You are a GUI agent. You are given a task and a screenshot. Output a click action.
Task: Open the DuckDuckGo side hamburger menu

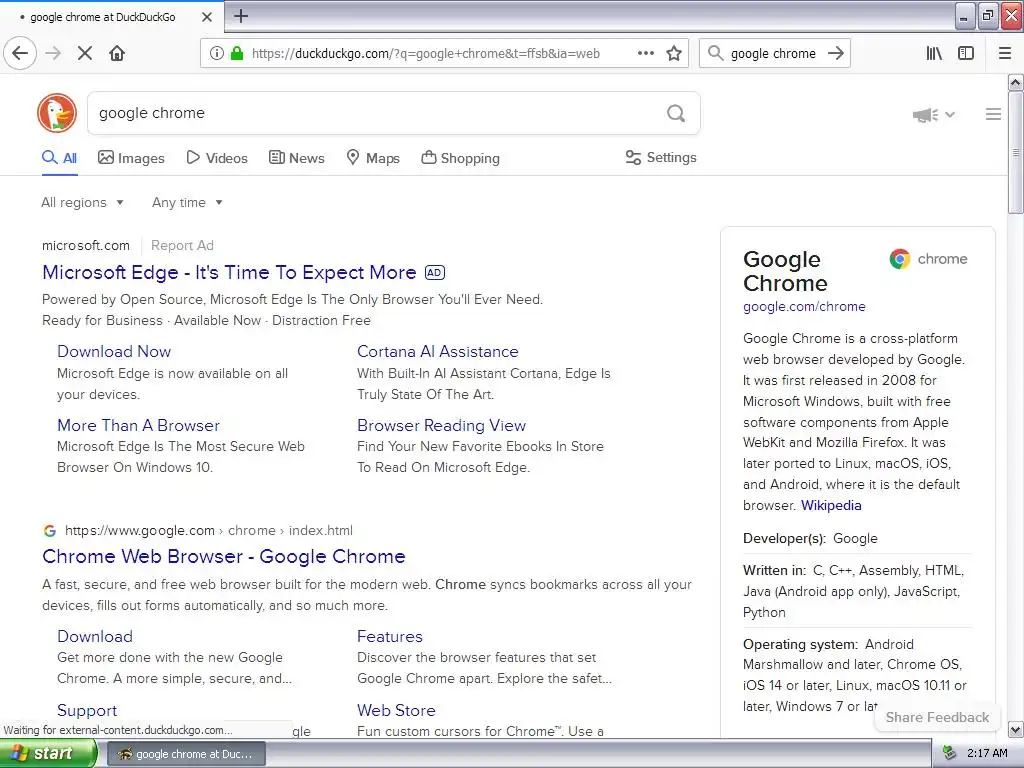point(993,114)
